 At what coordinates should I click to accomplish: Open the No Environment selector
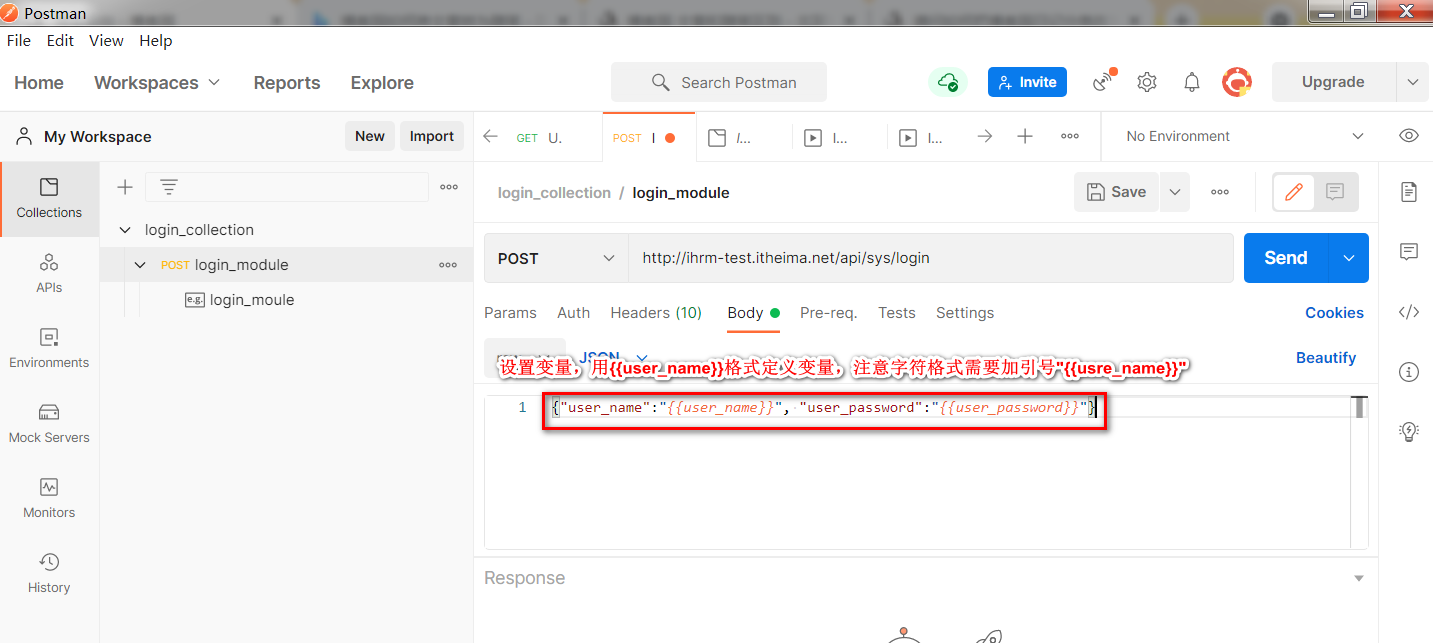click(x=1244, y=136)
